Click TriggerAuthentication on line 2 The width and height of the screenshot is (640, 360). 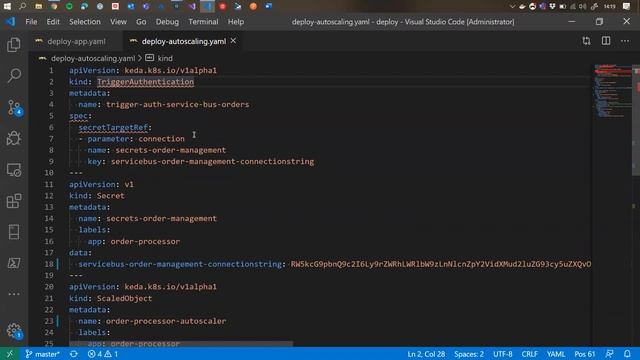(x=145, y=82)
